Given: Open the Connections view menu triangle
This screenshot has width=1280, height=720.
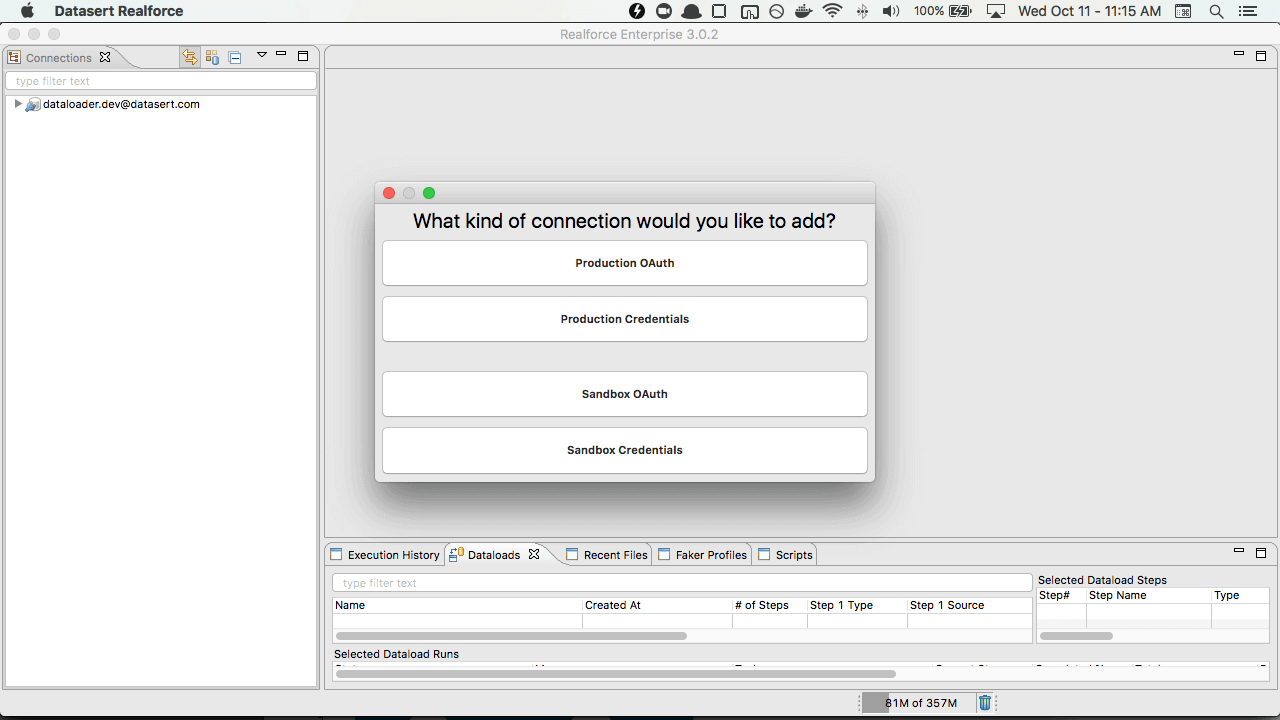Looking at the screenshot, I should [262, 54].
